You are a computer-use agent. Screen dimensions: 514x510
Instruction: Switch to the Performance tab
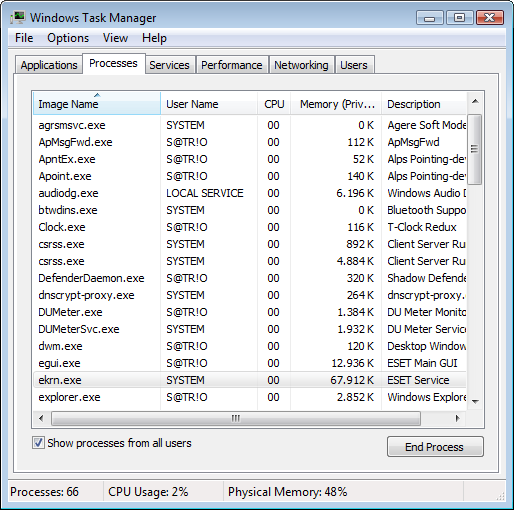tap(232, 65)
